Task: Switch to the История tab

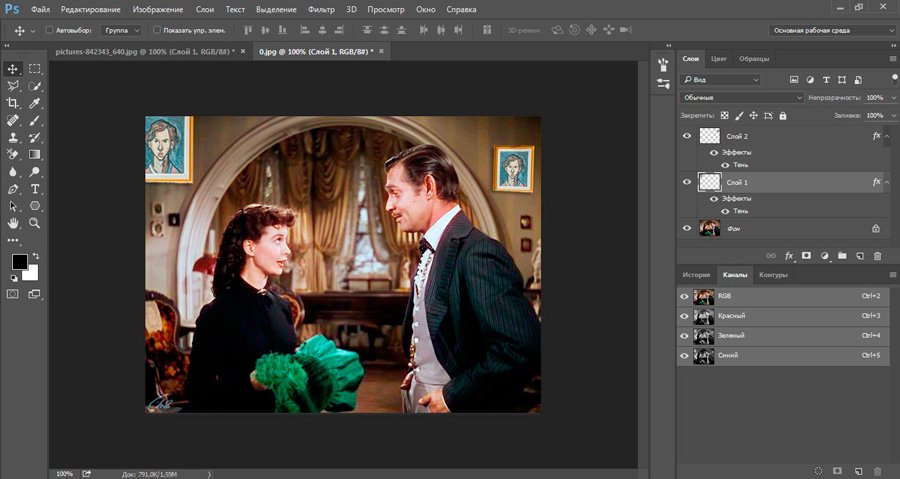Action: tap(696, 275)
